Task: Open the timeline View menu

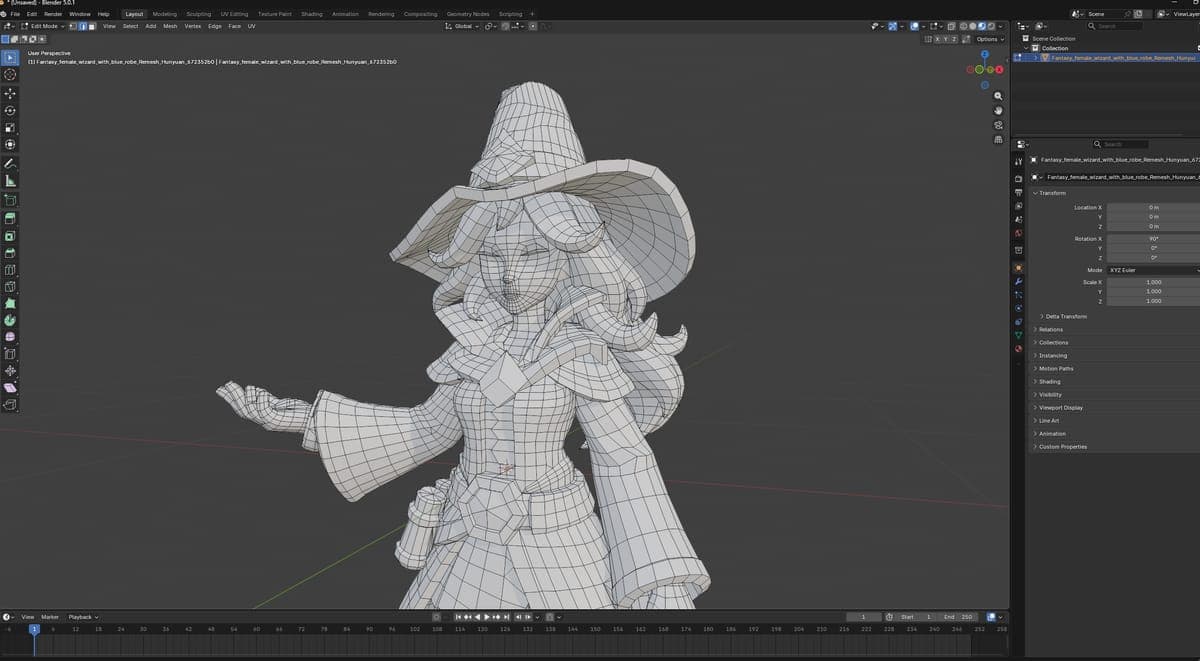Action: 28,617
